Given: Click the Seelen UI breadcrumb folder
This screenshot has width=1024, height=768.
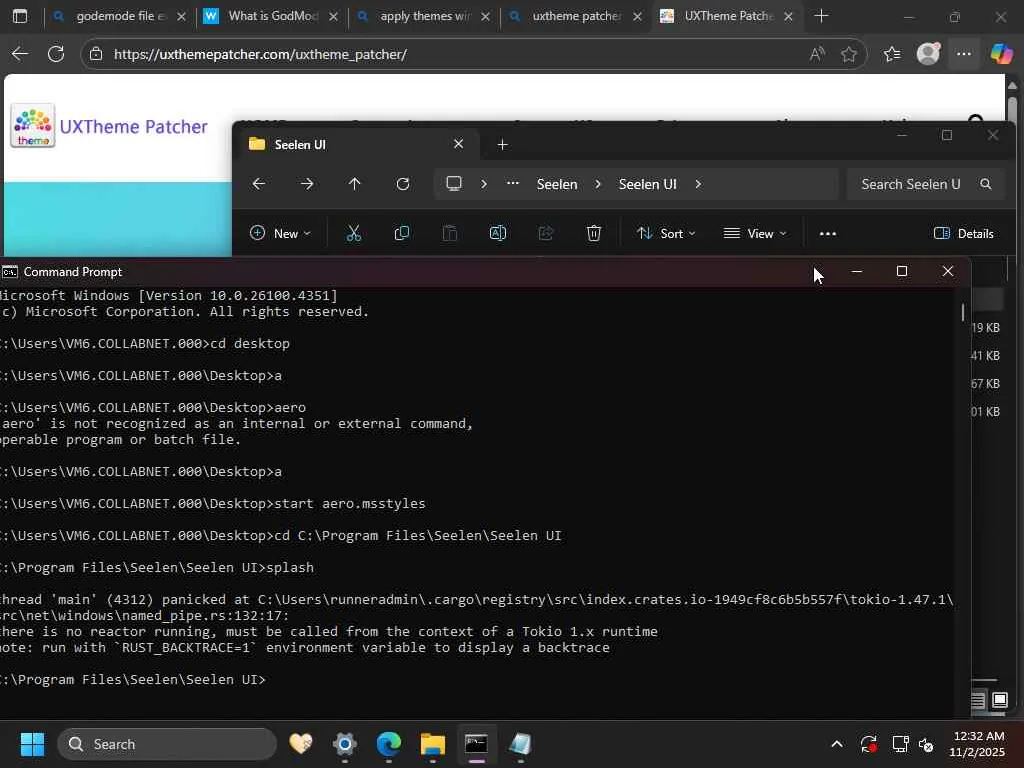Looking at the screenshot, I should pyautogui.click(x=648, y=184).
